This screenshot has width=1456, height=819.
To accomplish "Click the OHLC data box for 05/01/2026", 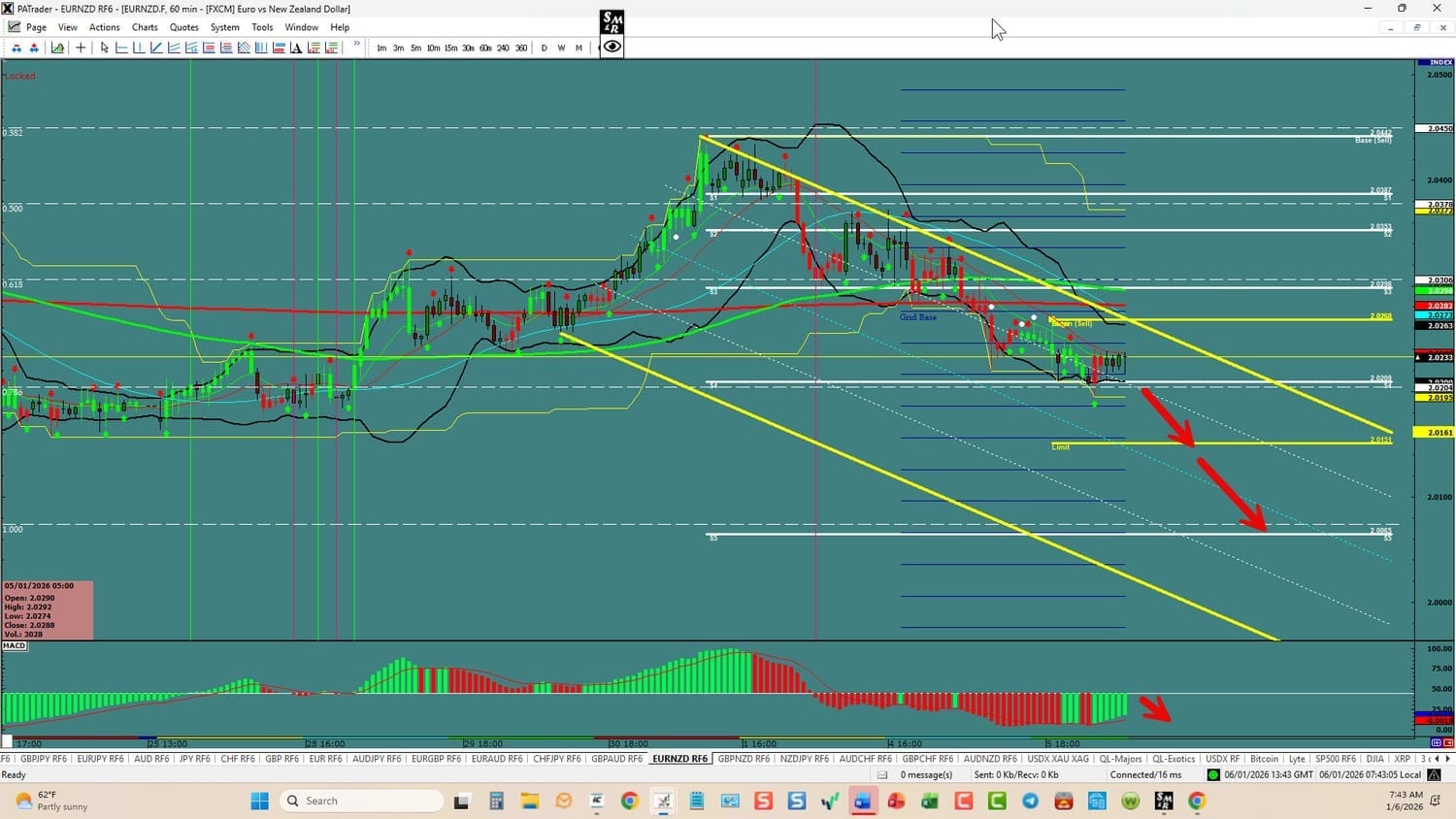I will (48, 609).
